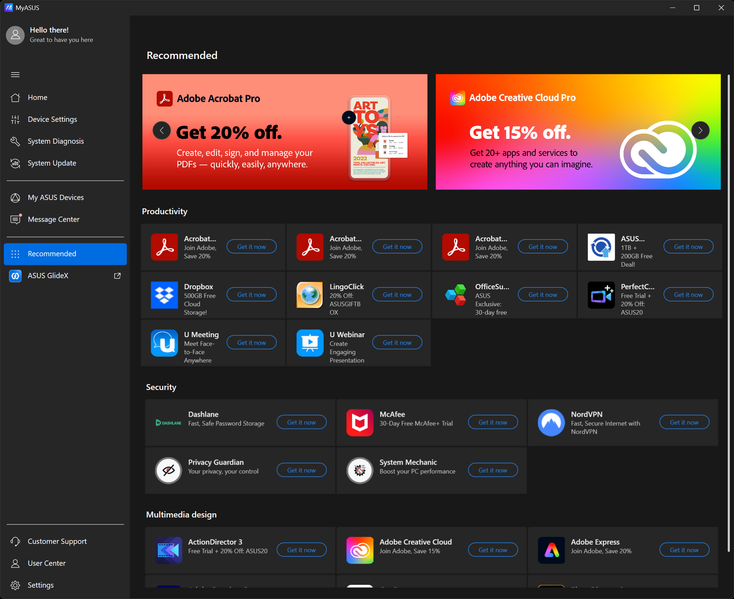Viewport: 734px width, 599px height.
Task: Click the ASUS GlideX external link icon
Action: point(117,276)
